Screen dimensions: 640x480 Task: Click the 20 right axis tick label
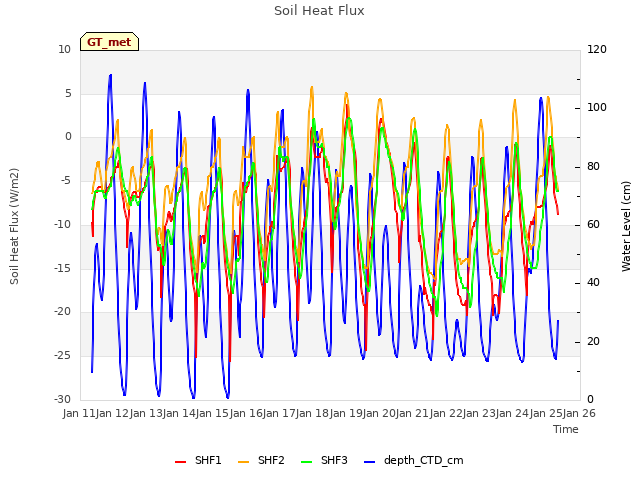[x=593, y=341]
